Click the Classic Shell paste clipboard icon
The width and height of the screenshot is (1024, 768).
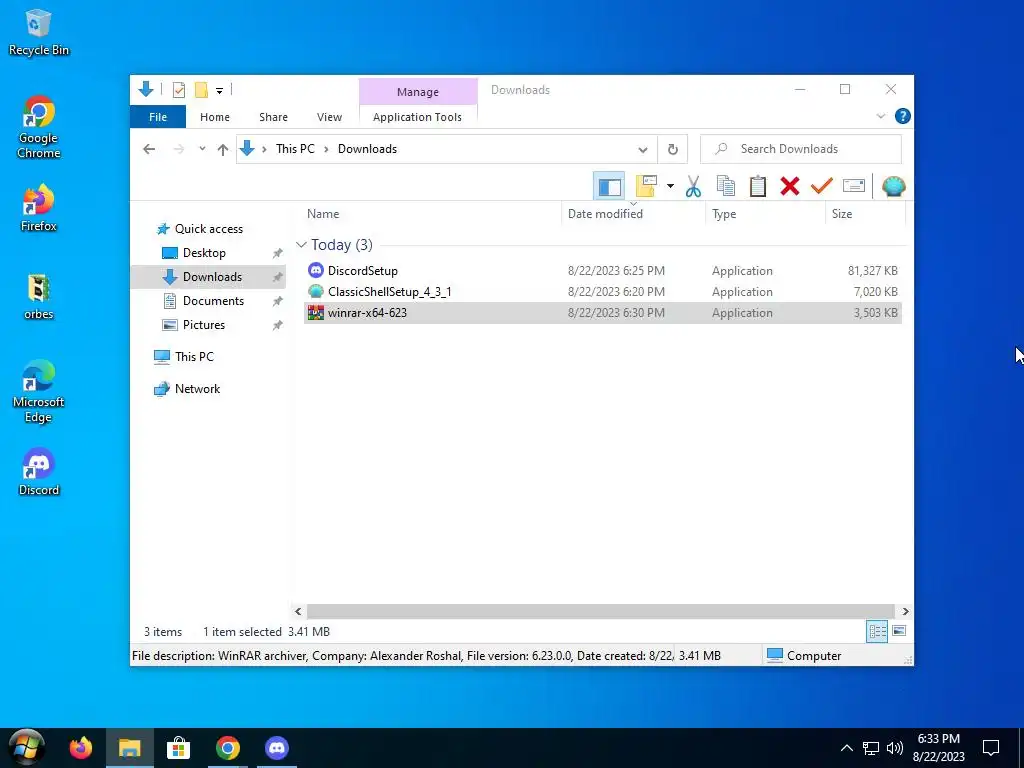tap(758, 187)
